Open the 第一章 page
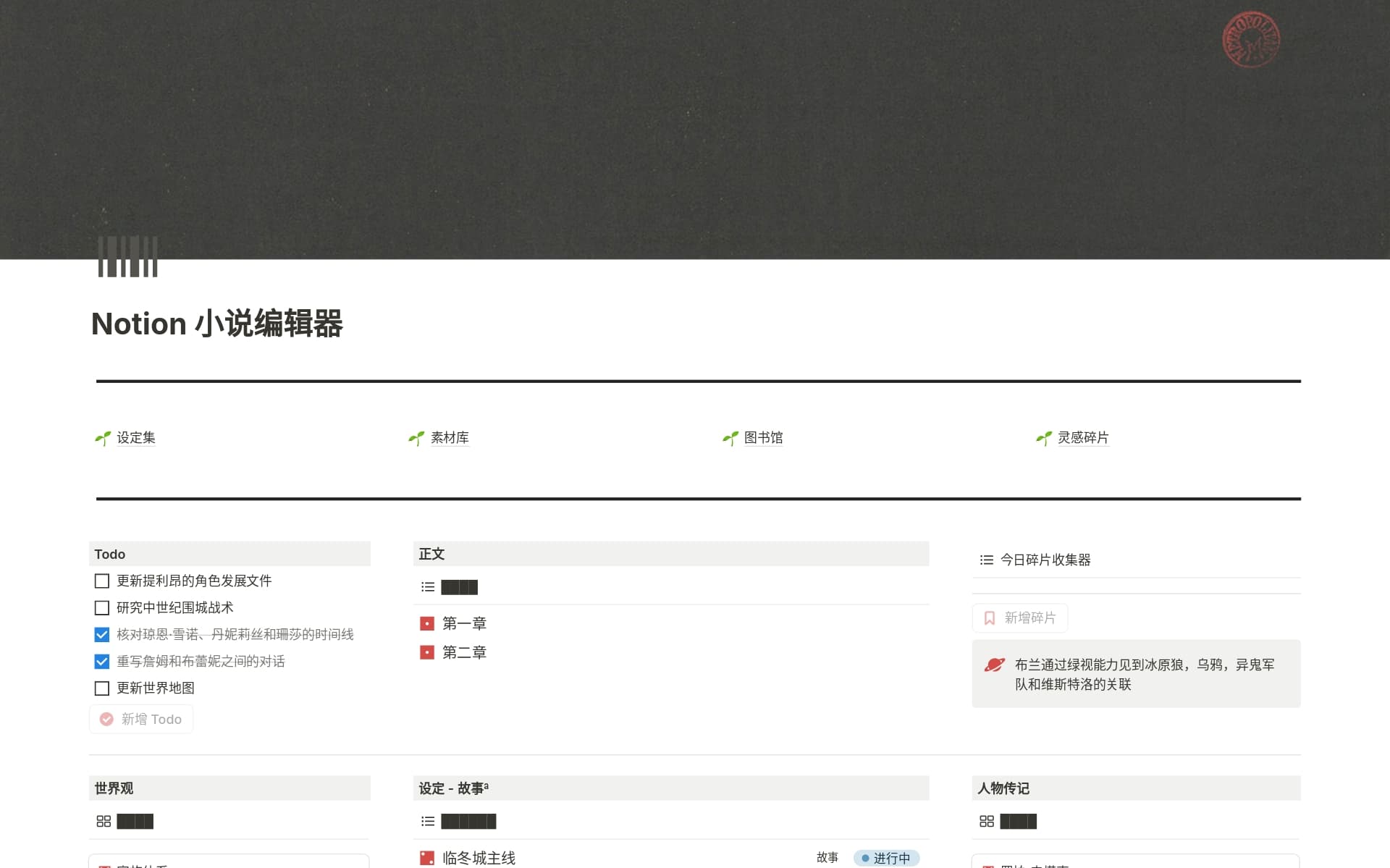This screenshot has height=868, width=1390. [x=464, y=623]
